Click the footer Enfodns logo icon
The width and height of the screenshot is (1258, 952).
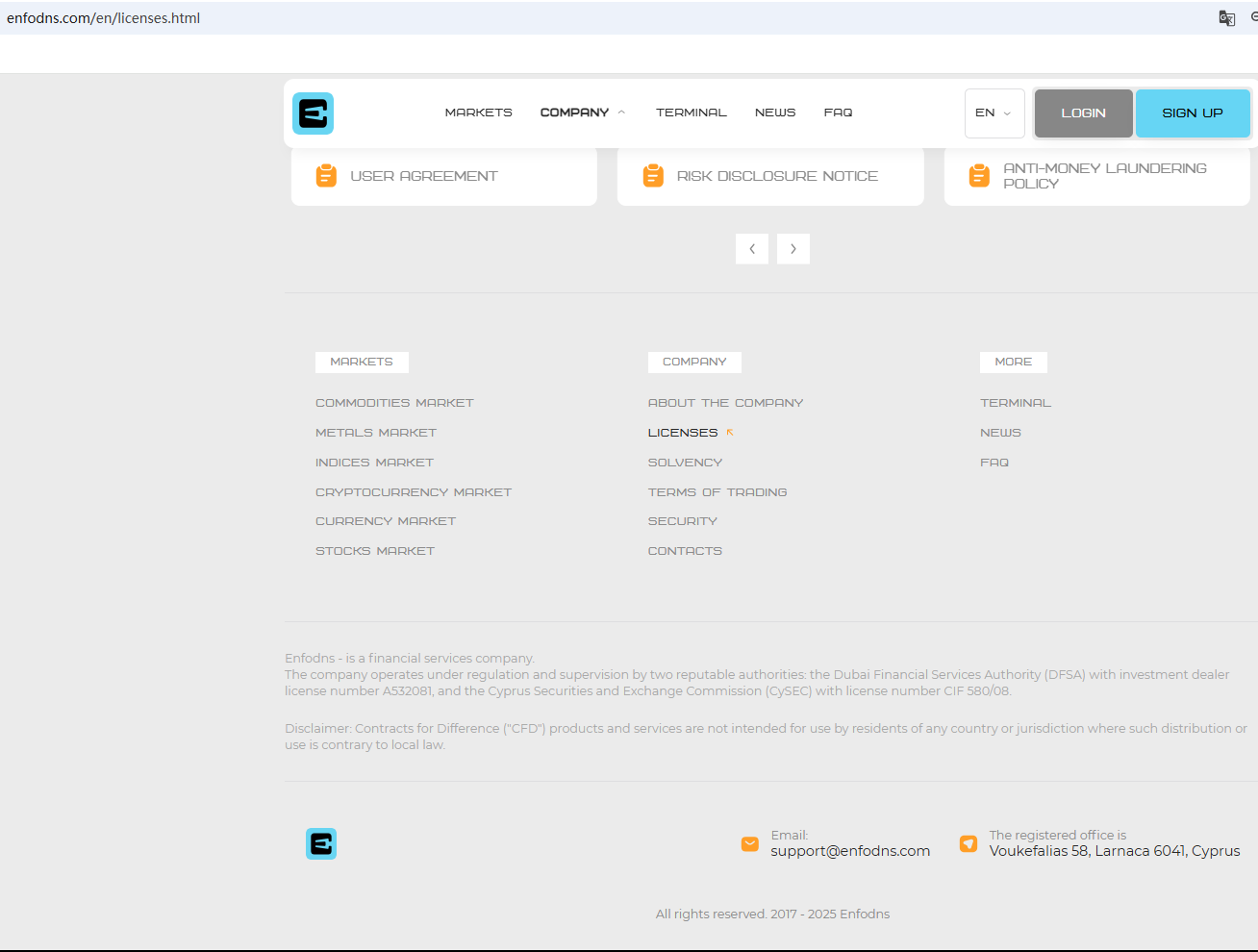click(321, 843)
